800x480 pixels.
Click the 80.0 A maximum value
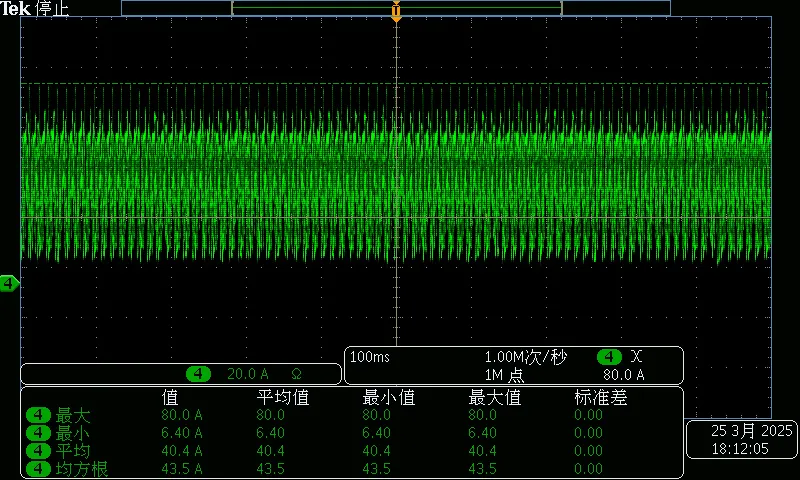point(182,415)
